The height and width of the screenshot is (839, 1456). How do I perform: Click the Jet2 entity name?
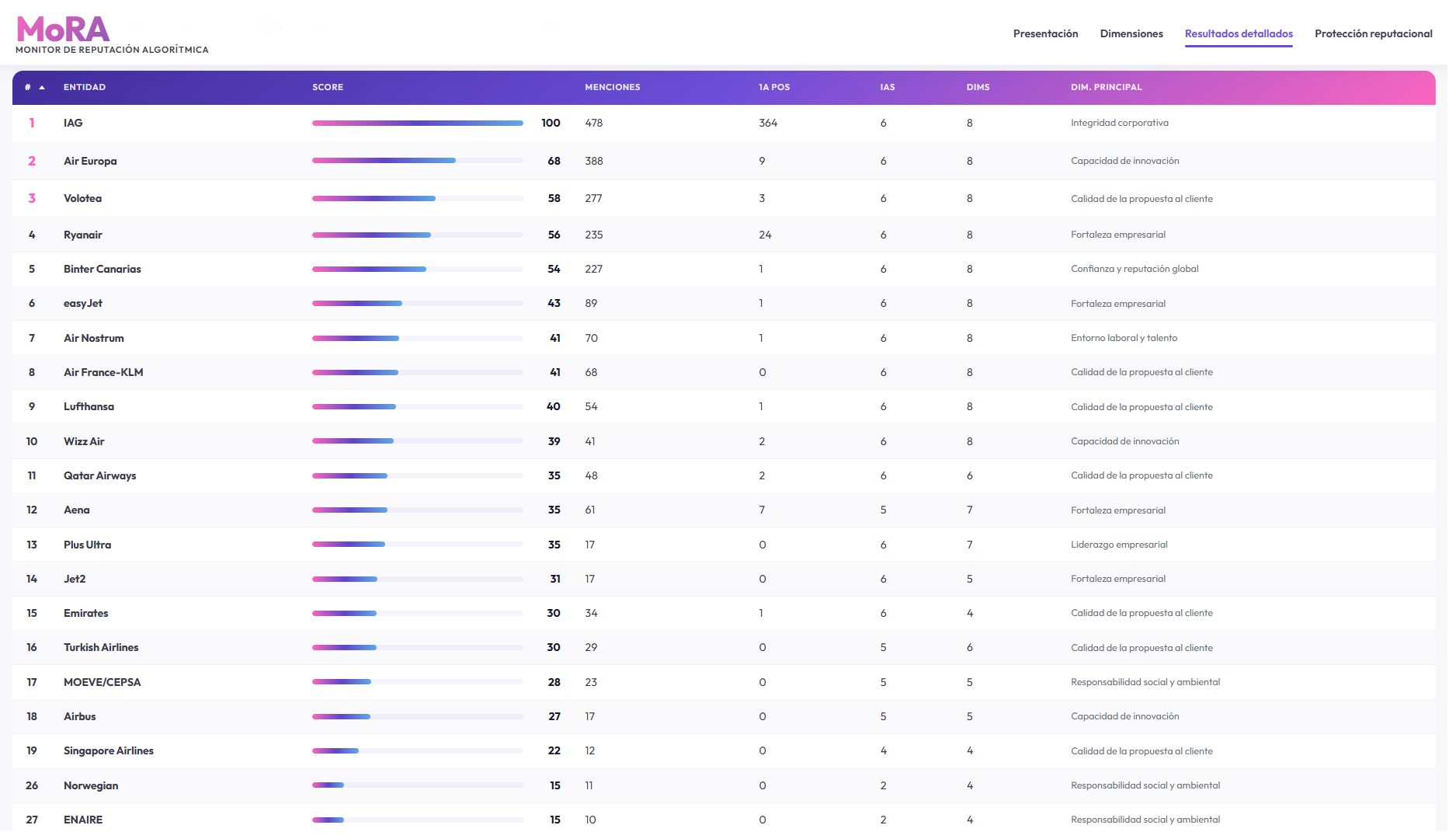point(75,580)
